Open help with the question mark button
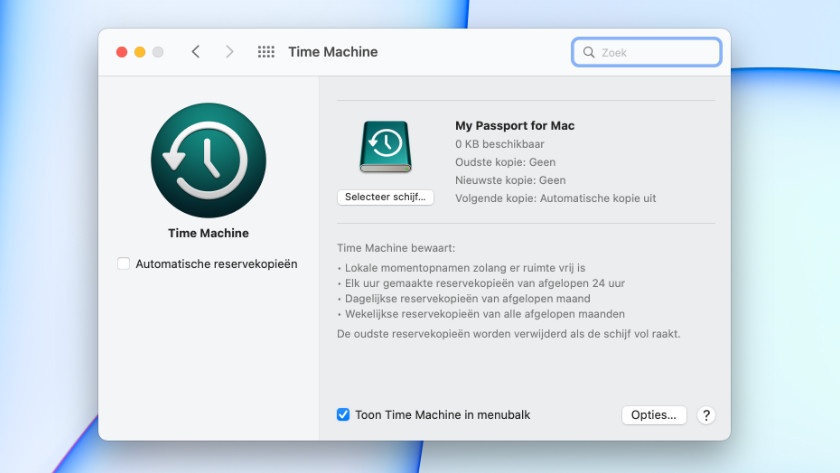Screen dimensions: 840x473 pos(706,415)
